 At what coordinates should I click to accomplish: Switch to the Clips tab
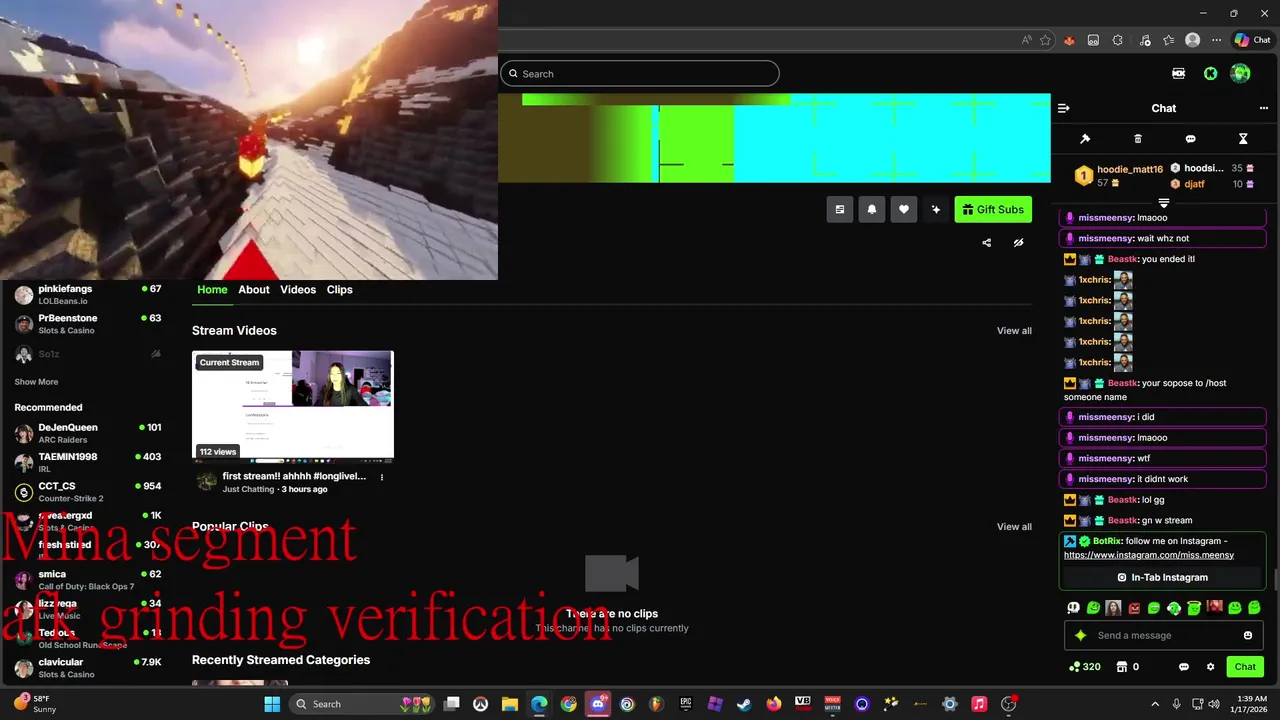340,289
